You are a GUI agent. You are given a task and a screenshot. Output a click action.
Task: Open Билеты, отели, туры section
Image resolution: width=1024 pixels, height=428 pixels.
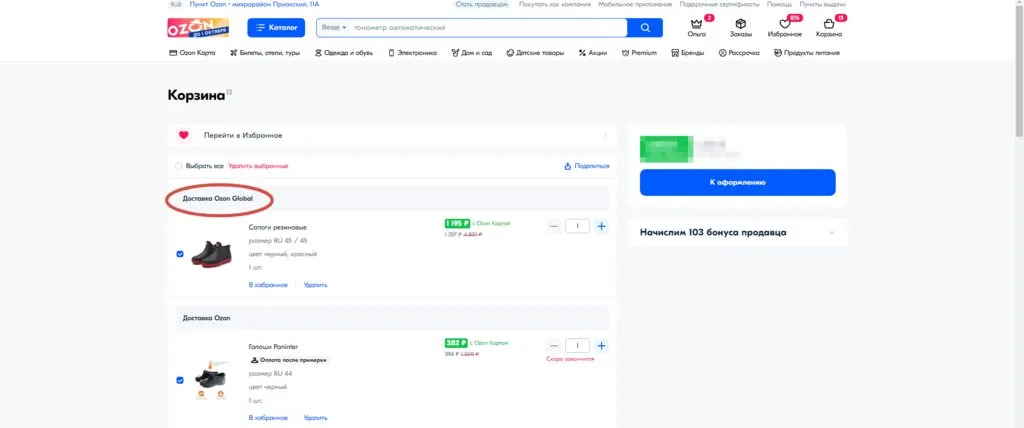(264, 53)
